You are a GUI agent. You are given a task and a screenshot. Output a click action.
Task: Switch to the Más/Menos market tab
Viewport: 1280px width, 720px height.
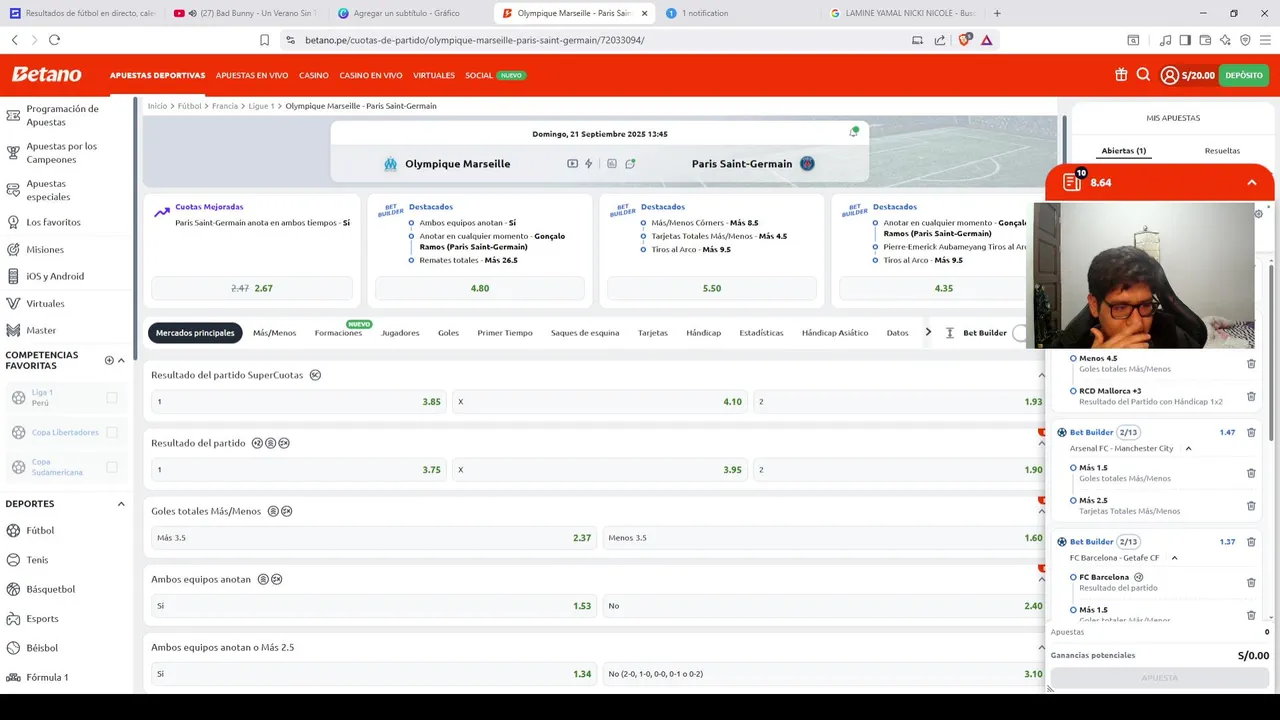coord(274,333)
